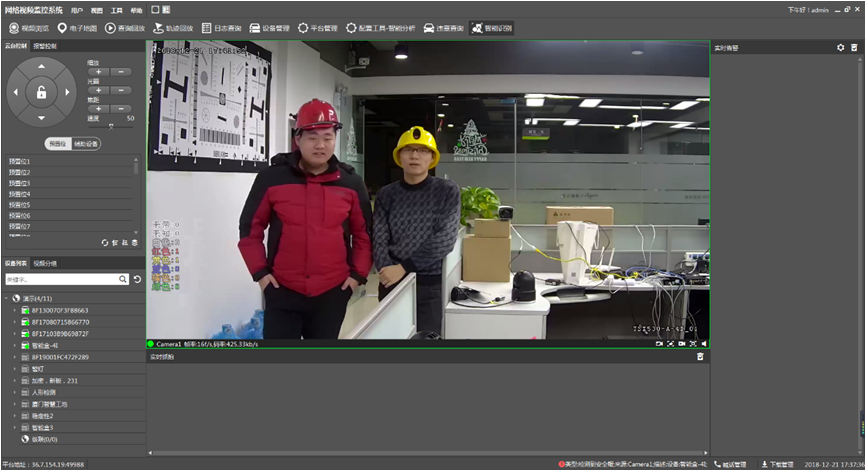Click the aperture (光圈) minus button
The height and width of the screenshot is (471, 866).
click(x=121, y=90)
